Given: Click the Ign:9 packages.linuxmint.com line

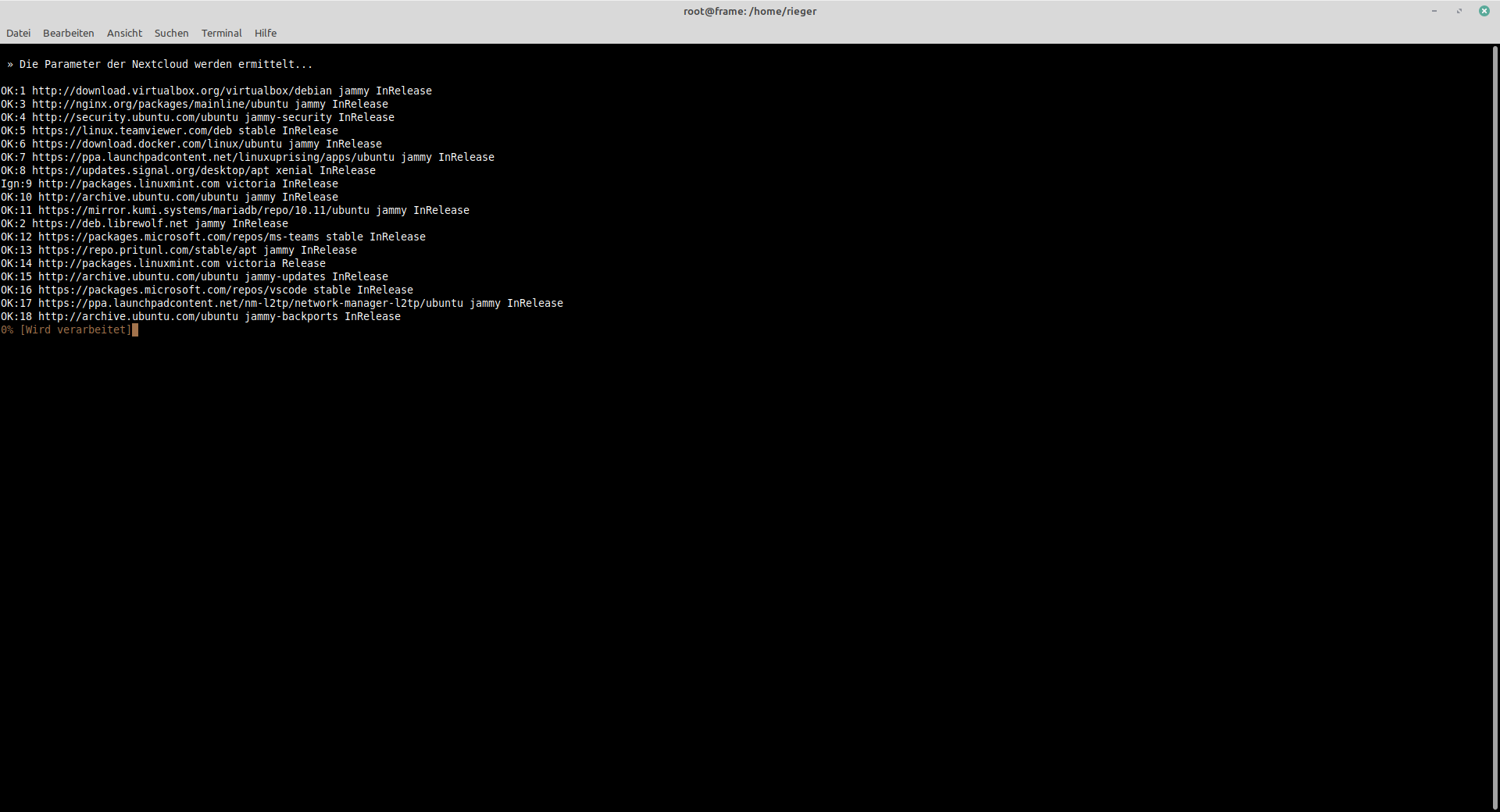Looking at the screenshot, I should click(170, 183).
